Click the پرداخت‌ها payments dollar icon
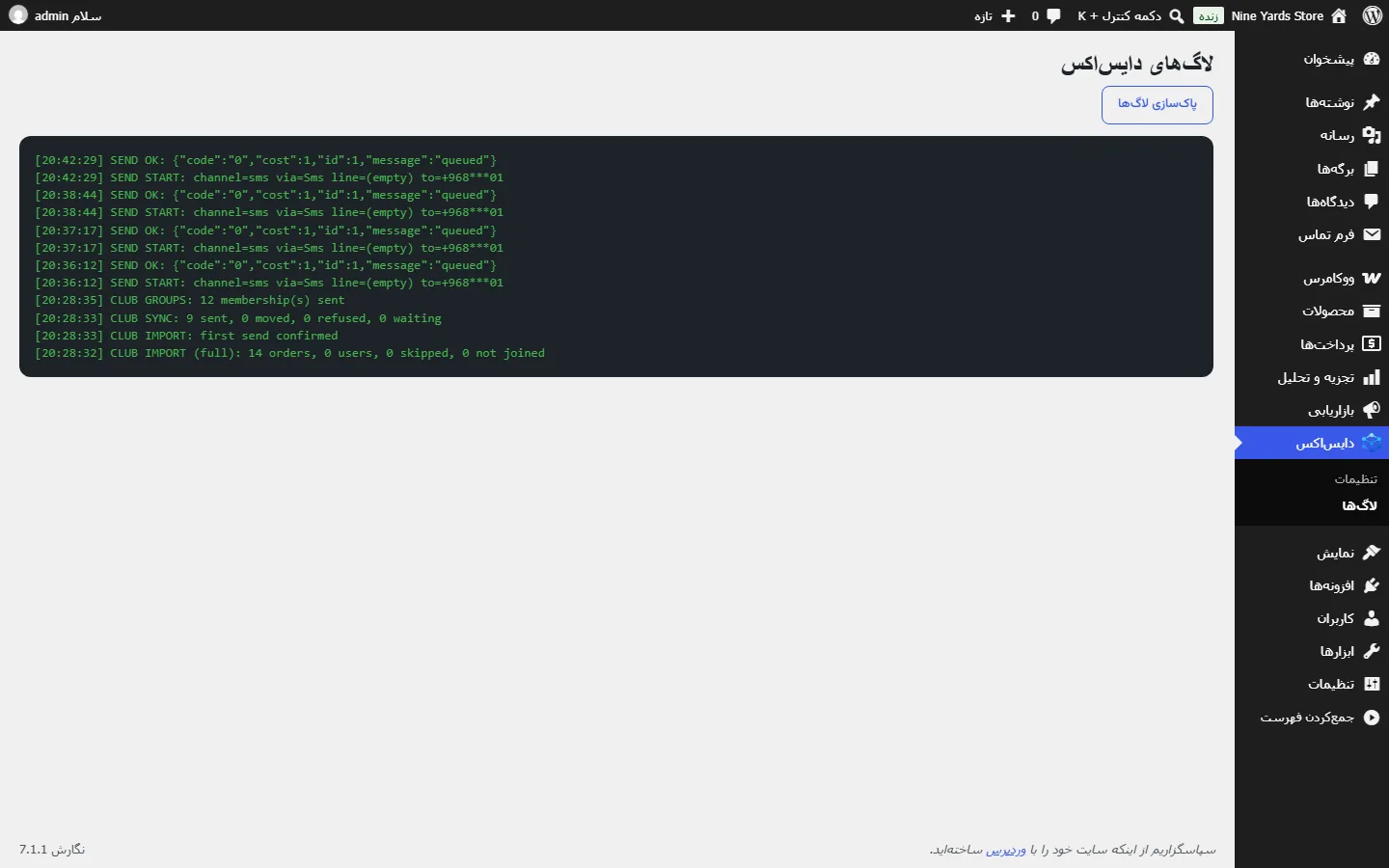 click(1373, 344)
